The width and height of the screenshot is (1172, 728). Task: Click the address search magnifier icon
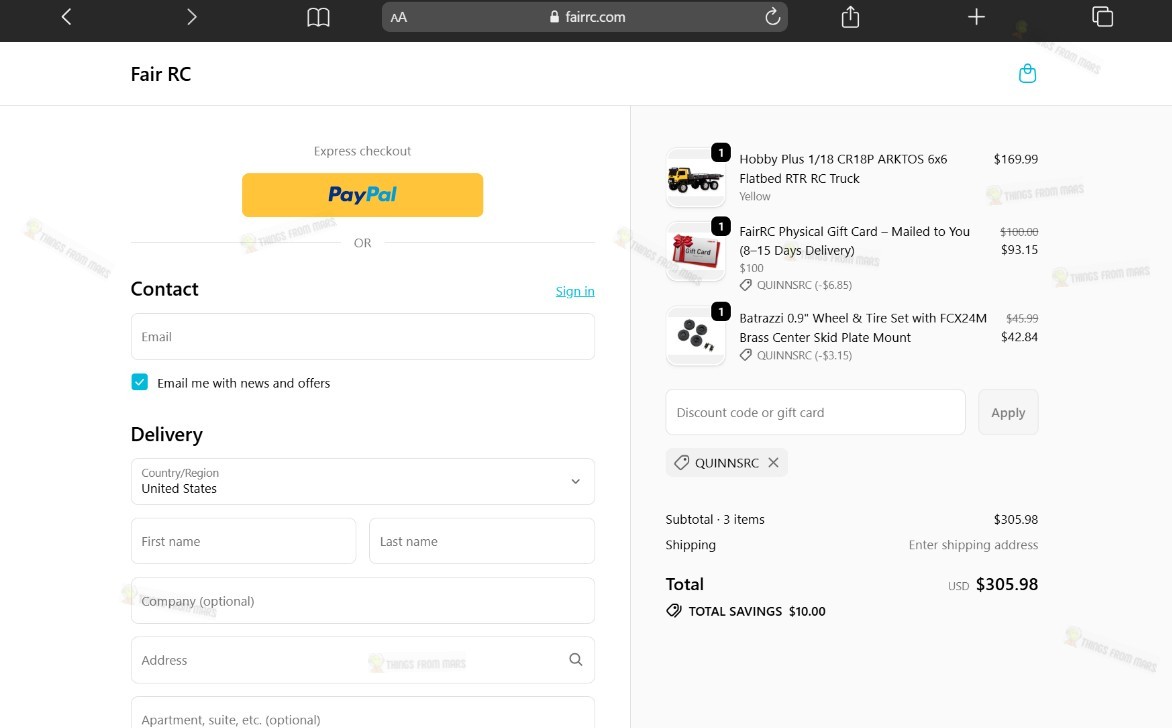576,659
